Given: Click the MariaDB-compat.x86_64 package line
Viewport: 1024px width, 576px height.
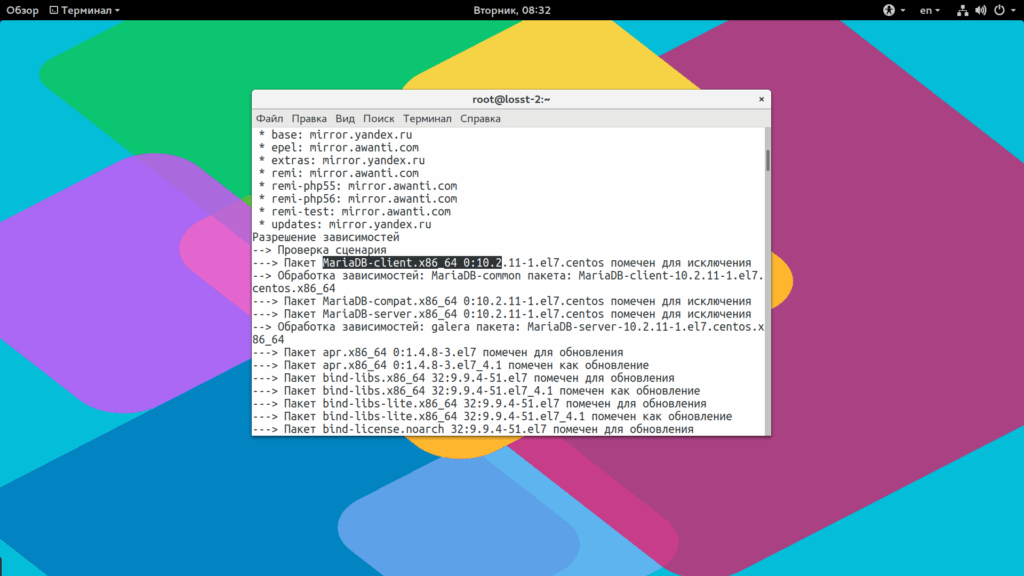Looking at the screenshot, I should [x=502, y=301].
